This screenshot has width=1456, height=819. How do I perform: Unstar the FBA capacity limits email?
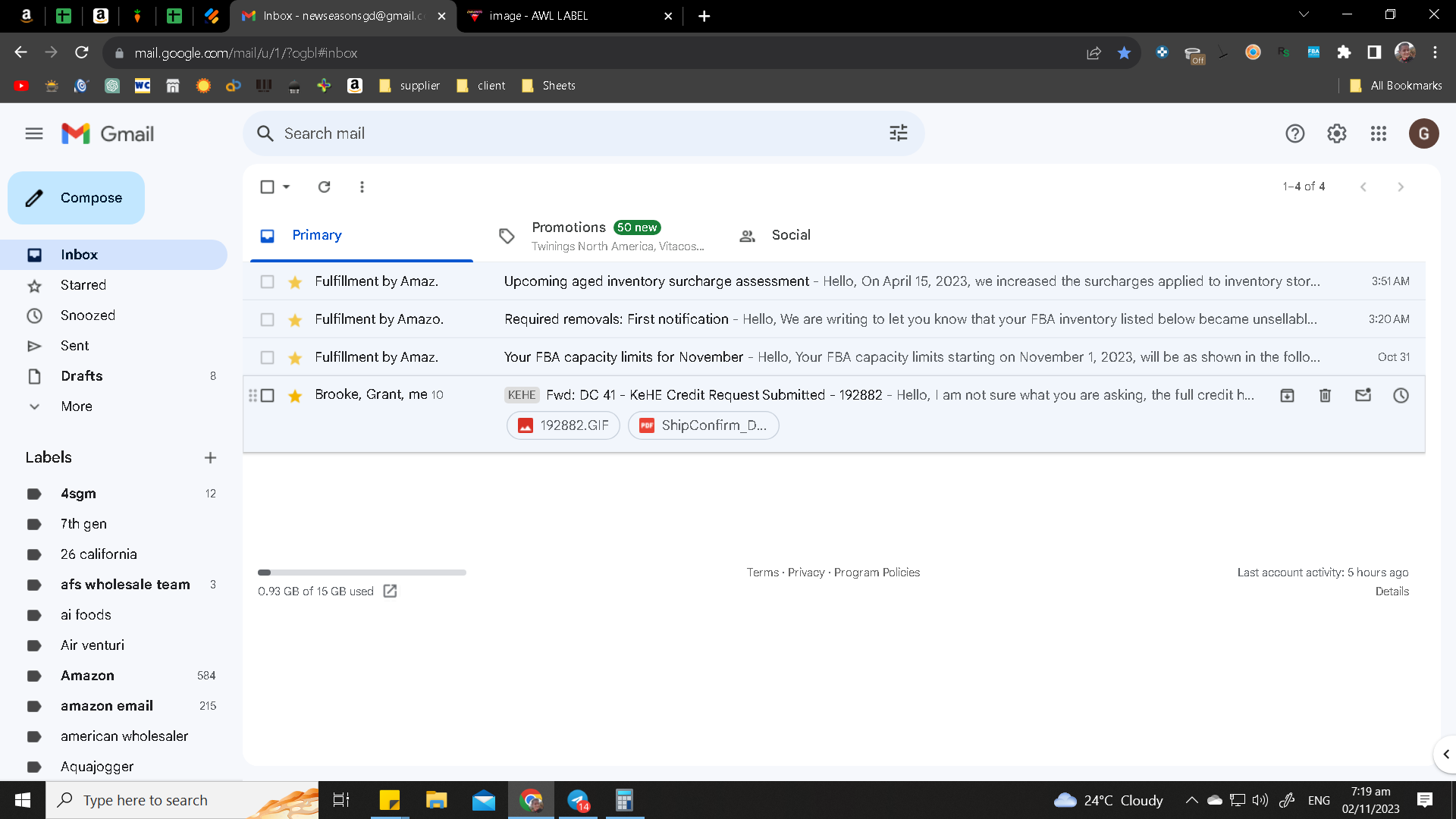point(295,358)
